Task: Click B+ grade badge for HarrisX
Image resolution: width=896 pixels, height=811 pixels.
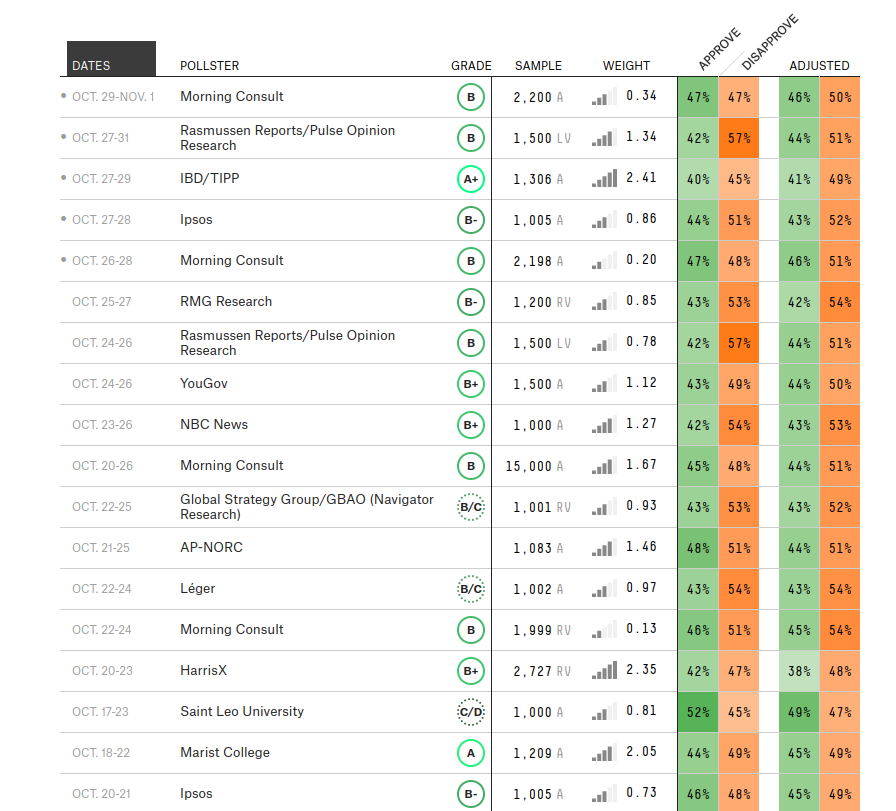Action: click(471, 671)
